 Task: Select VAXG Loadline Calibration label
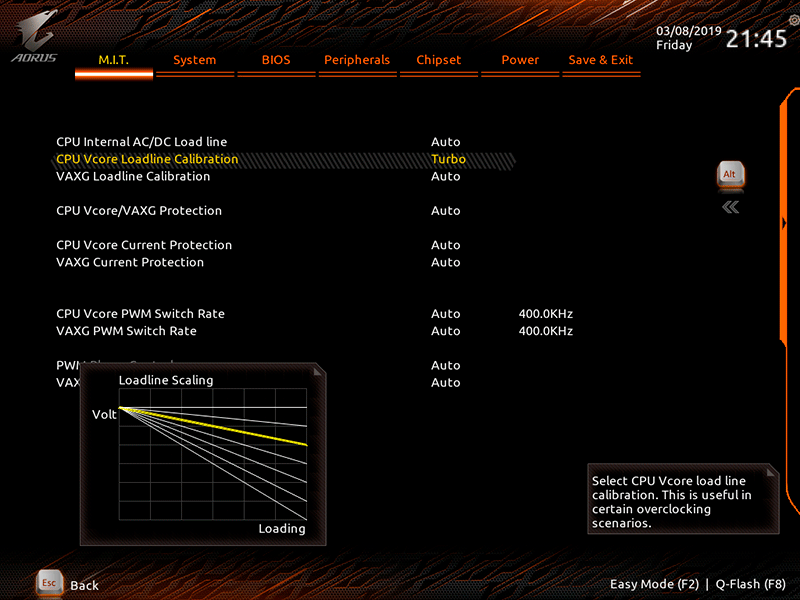(x=133, y=177)
